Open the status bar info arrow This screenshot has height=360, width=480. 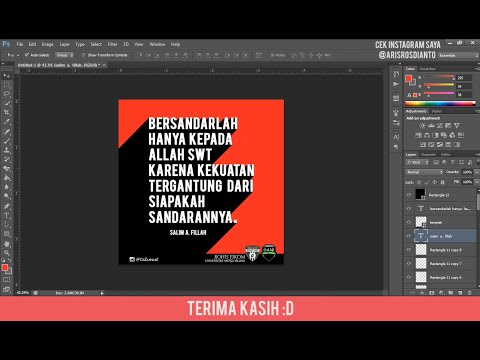click(x=102, y=293)
